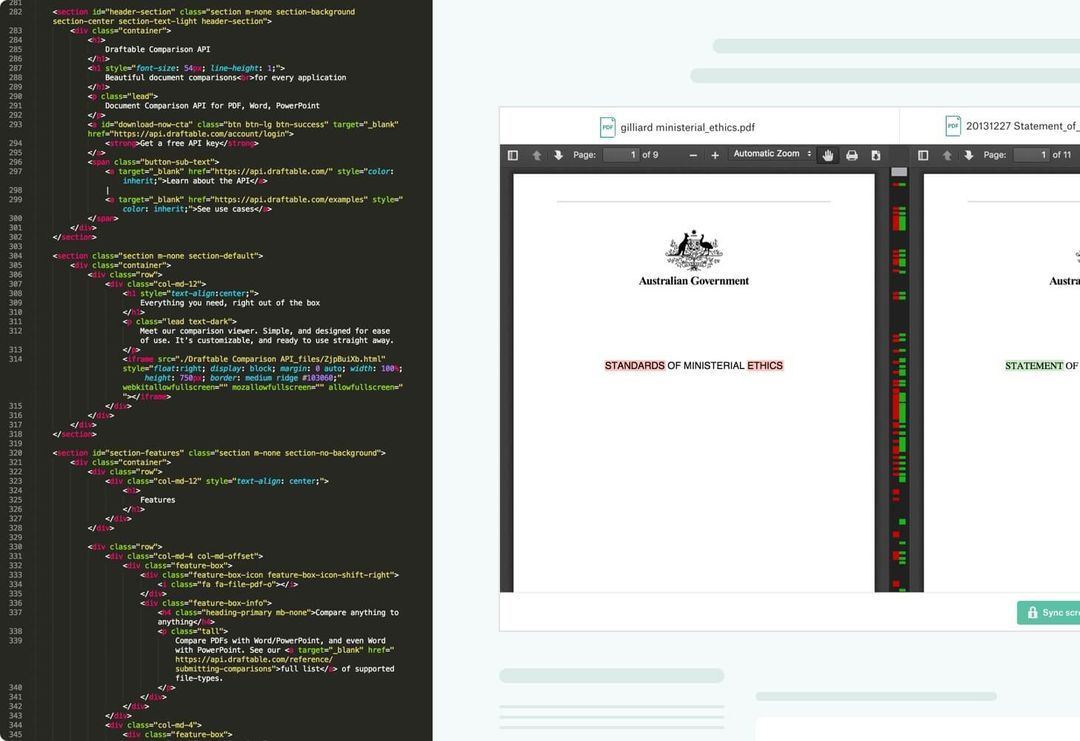
Task: Click the previous page arrow in the left viewer
Action: click(536, 156)
